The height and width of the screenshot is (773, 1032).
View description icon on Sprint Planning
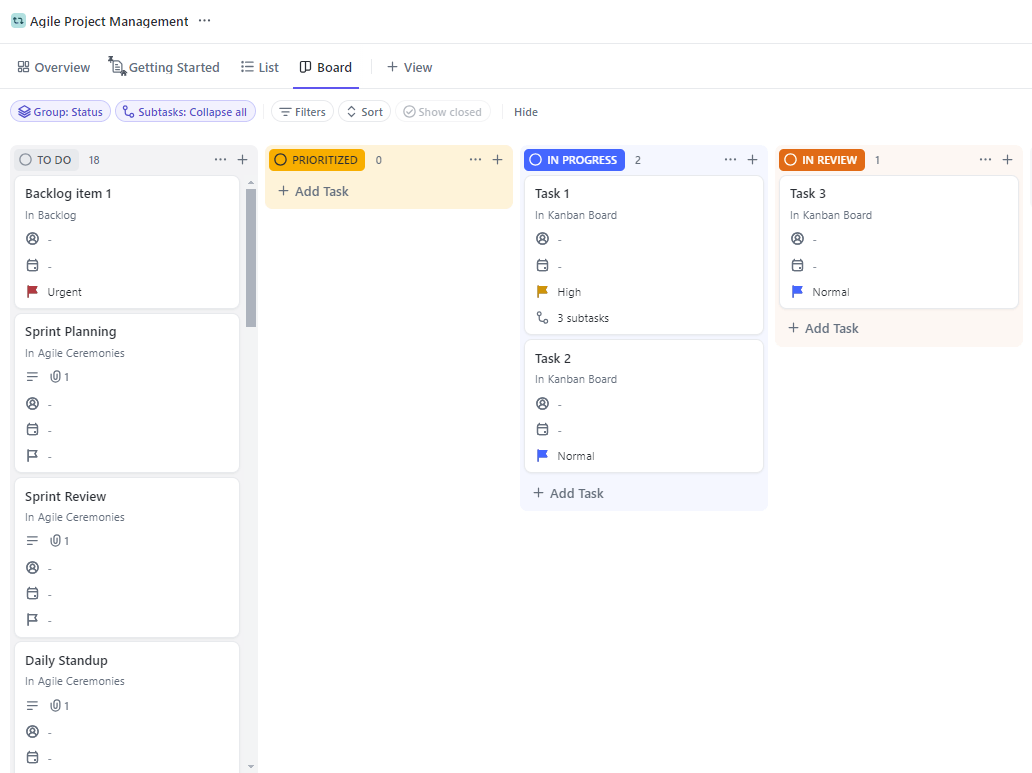coord(32,377)
